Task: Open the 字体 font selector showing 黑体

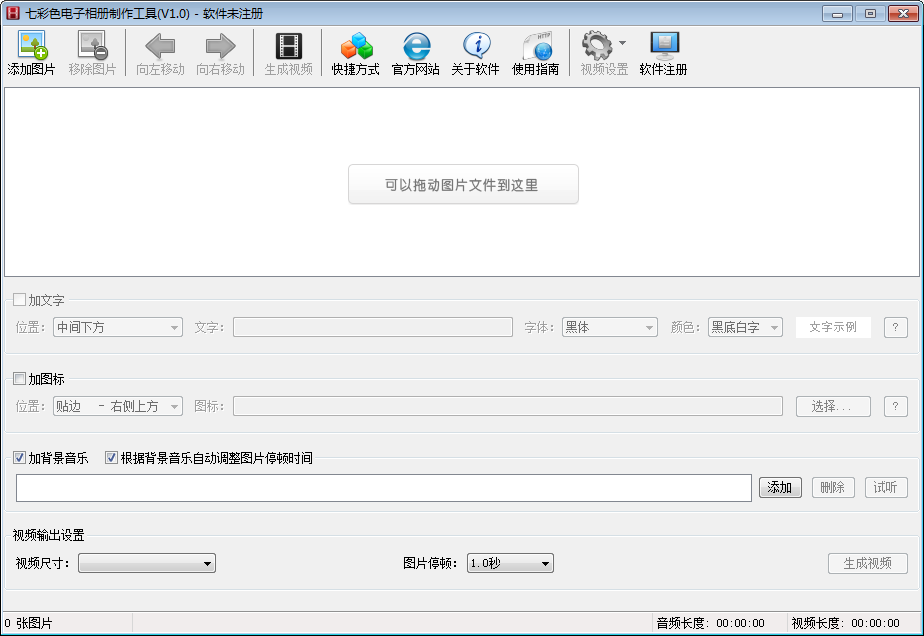Action: pyautogui.click(x=609, y=326)
